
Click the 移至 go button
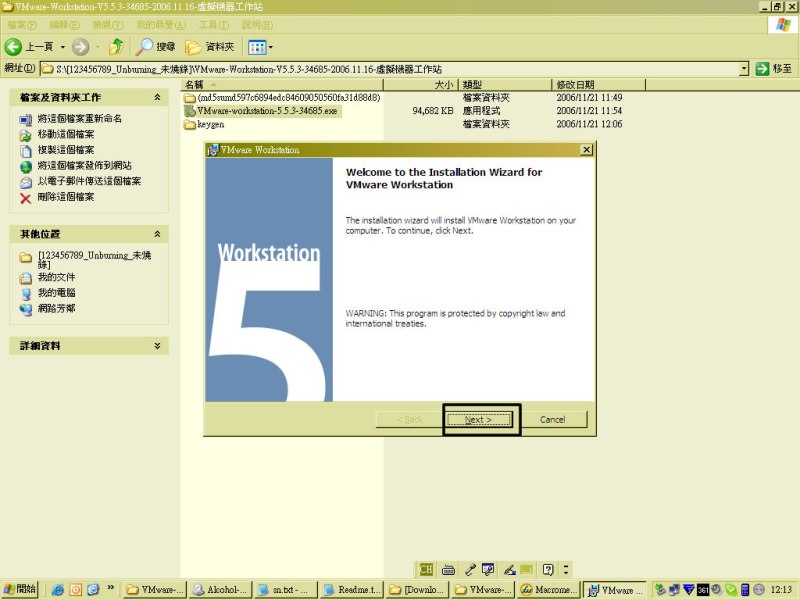773,68
